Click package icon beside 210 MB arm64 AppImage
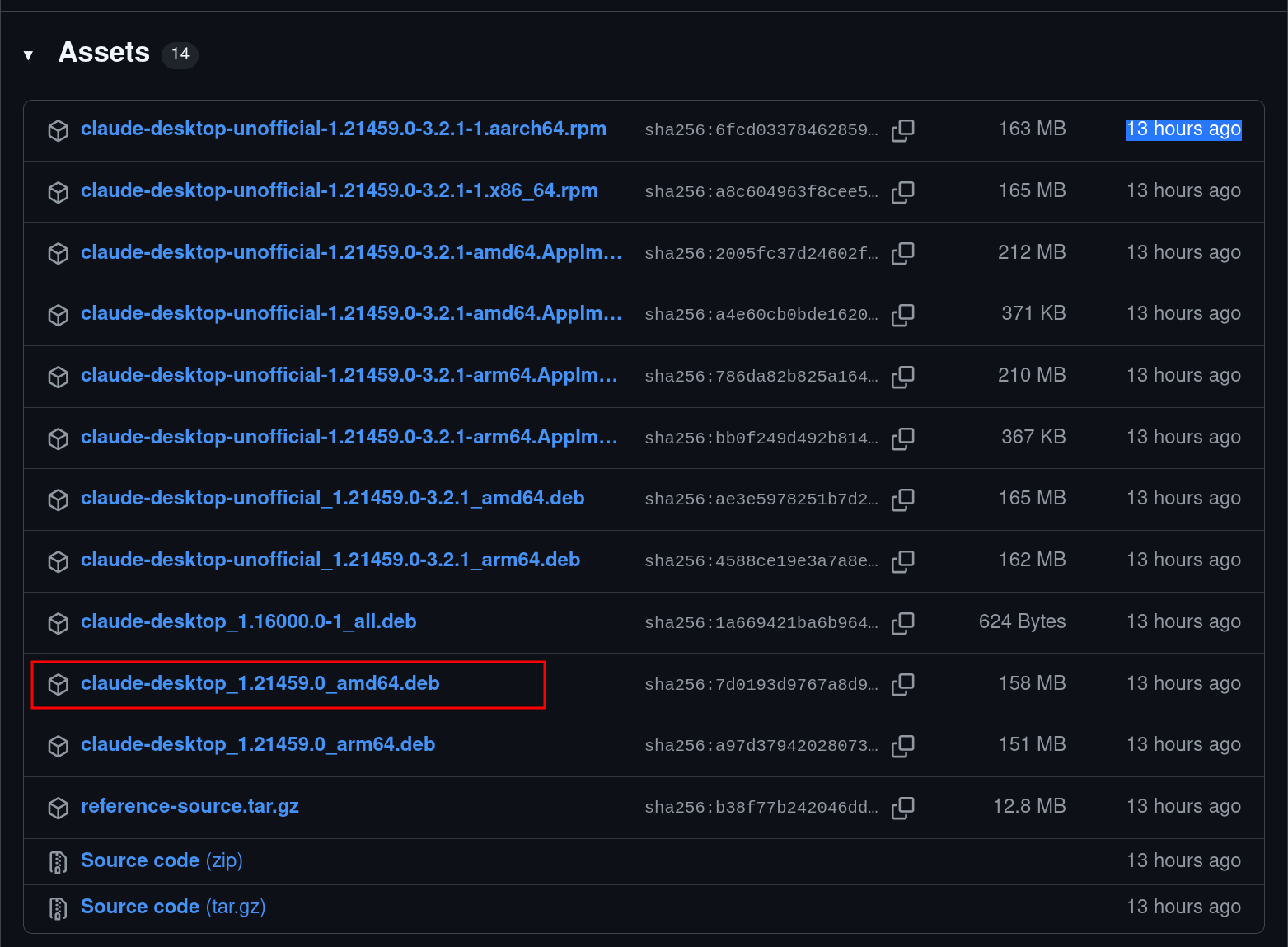 tap(58, 377)
